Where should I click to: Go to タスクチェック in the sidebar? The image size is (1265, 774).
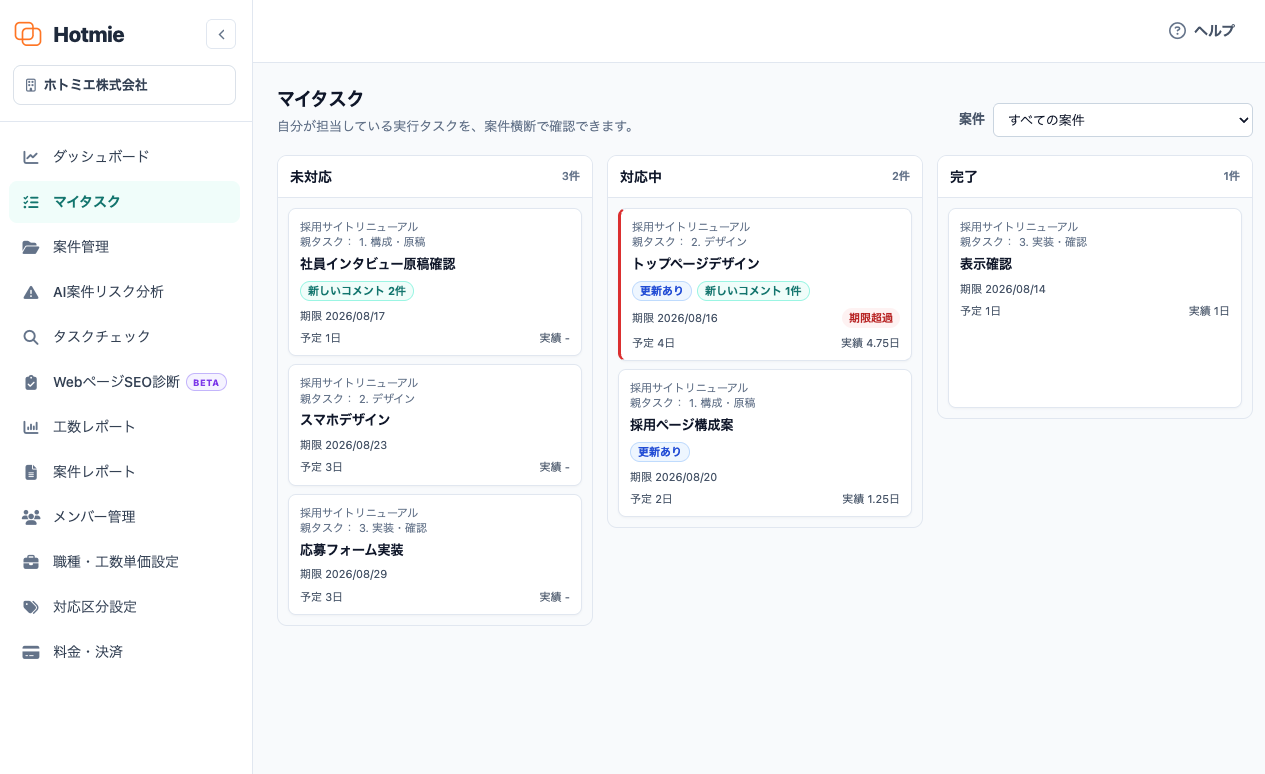tap(124, 337)
